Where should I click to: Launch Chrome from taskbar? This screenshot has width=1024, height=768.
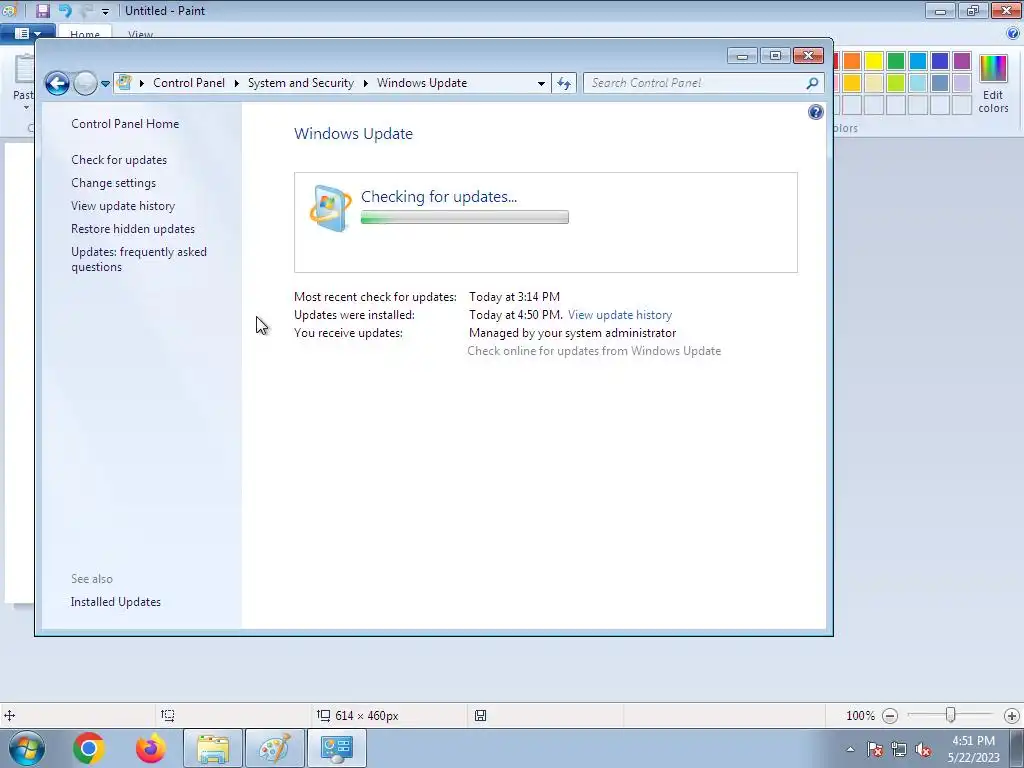(x=89, y=748)
